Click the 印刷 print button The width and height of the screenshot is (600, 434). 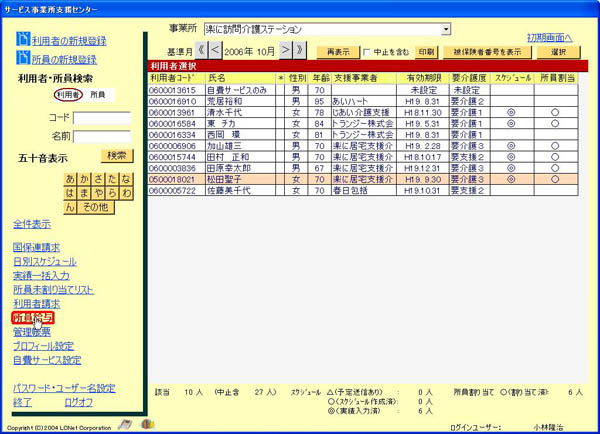426,52
